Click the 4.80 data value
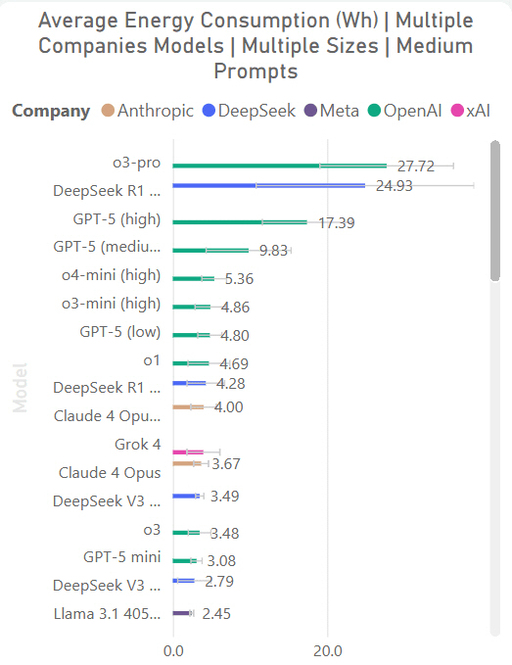Screen dimensions: 512x665 (235, 336)
